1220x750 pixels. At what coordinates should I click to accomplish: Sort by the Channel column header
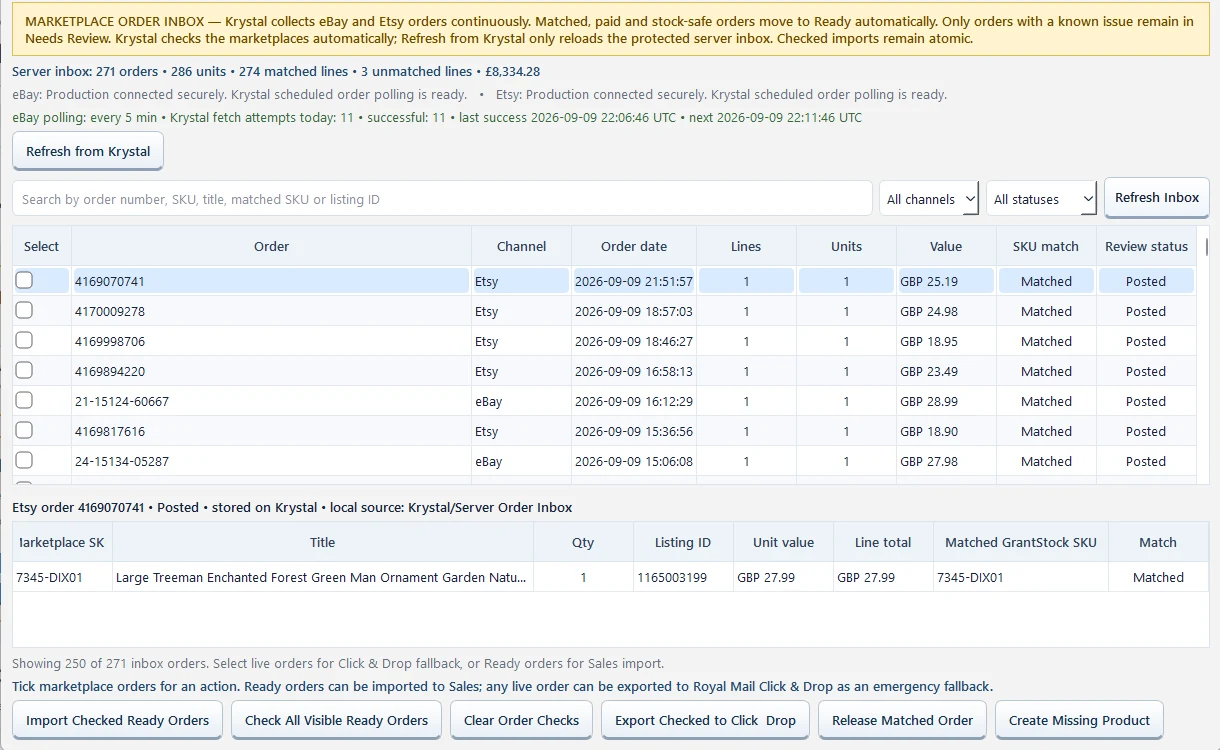(x=521, y=246)
